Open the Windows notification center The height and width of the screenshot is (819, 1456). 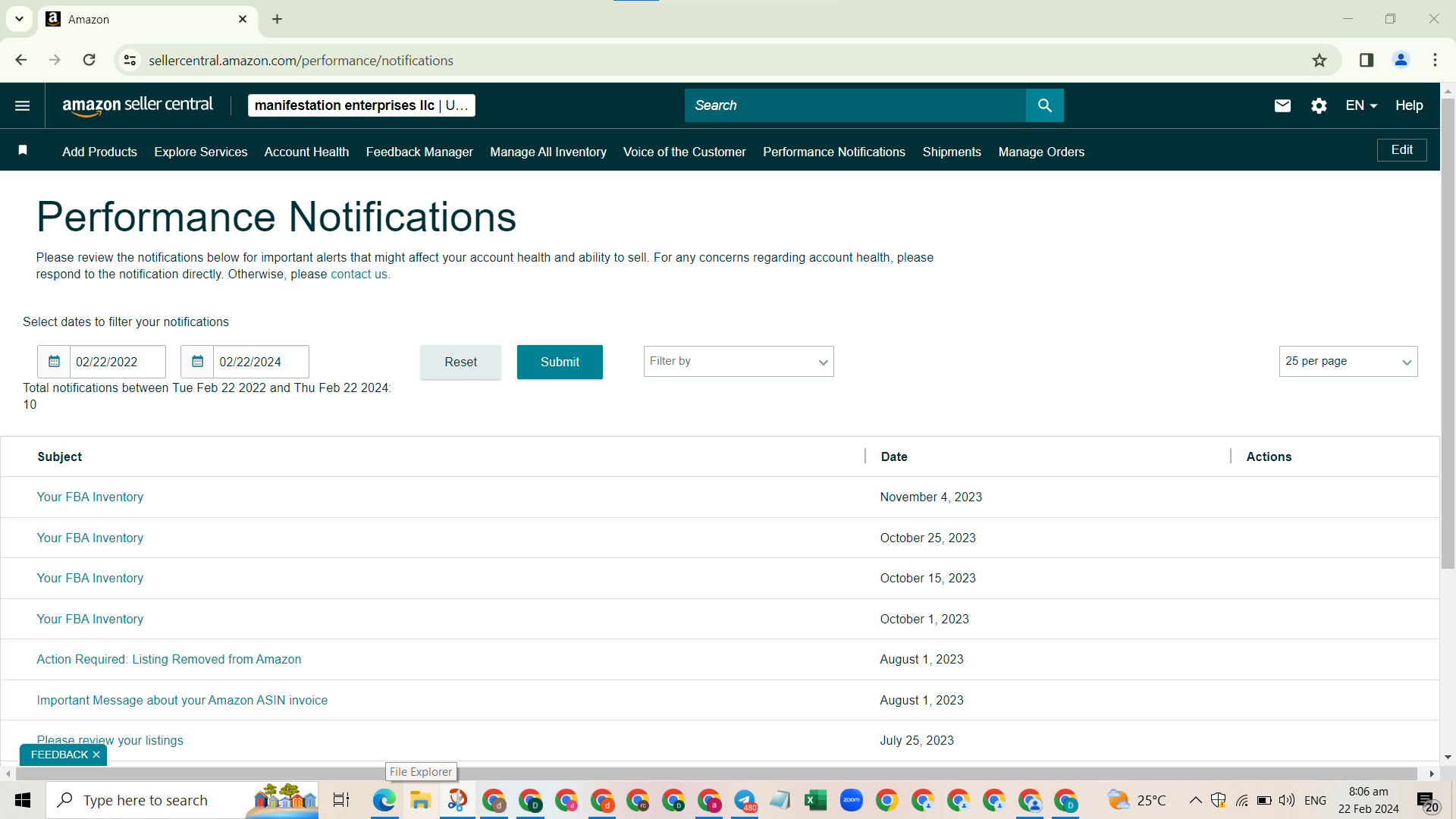coord(1426,801)
